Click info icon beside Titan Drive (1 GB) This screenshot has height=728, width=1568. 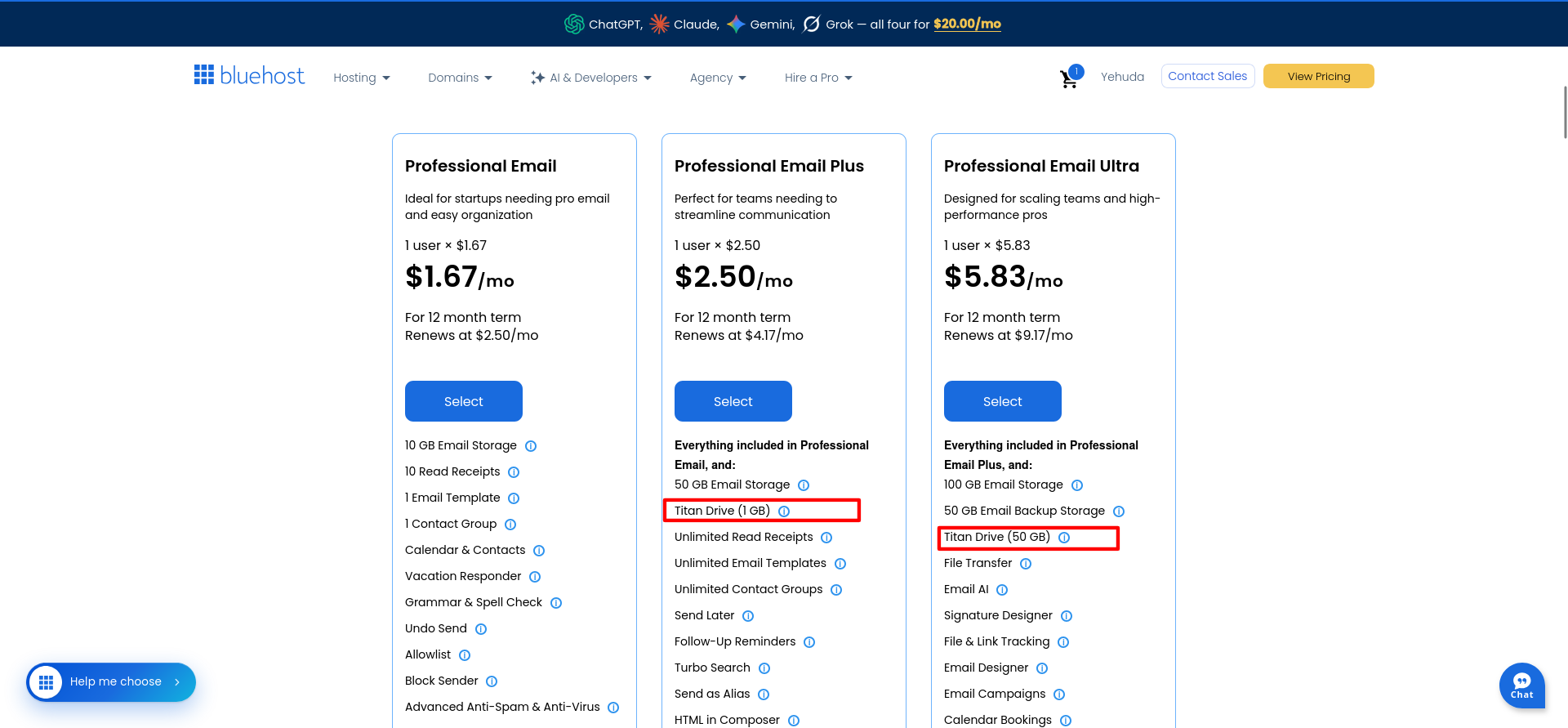(784, 511)
